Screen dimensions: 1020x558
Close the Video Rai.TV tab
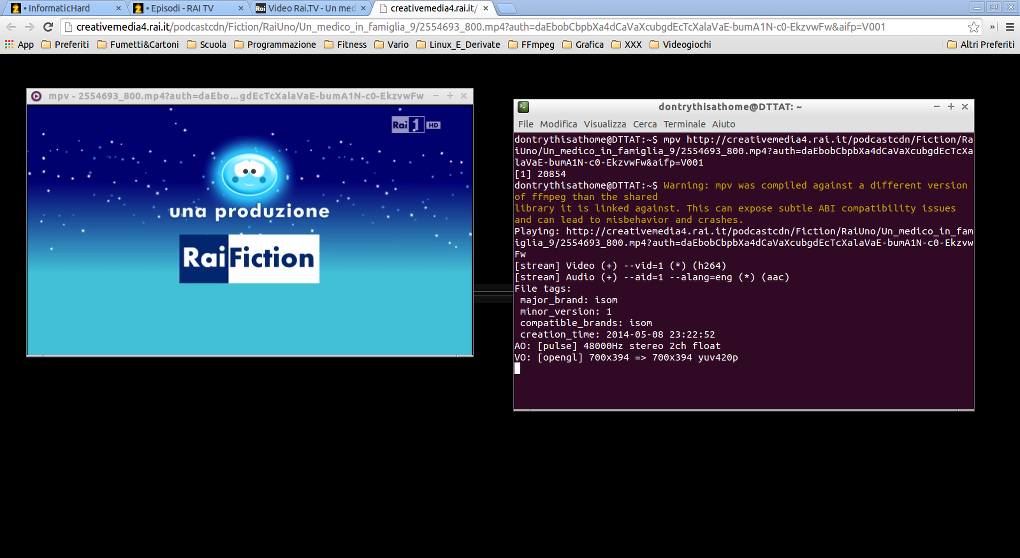(363, 8)
